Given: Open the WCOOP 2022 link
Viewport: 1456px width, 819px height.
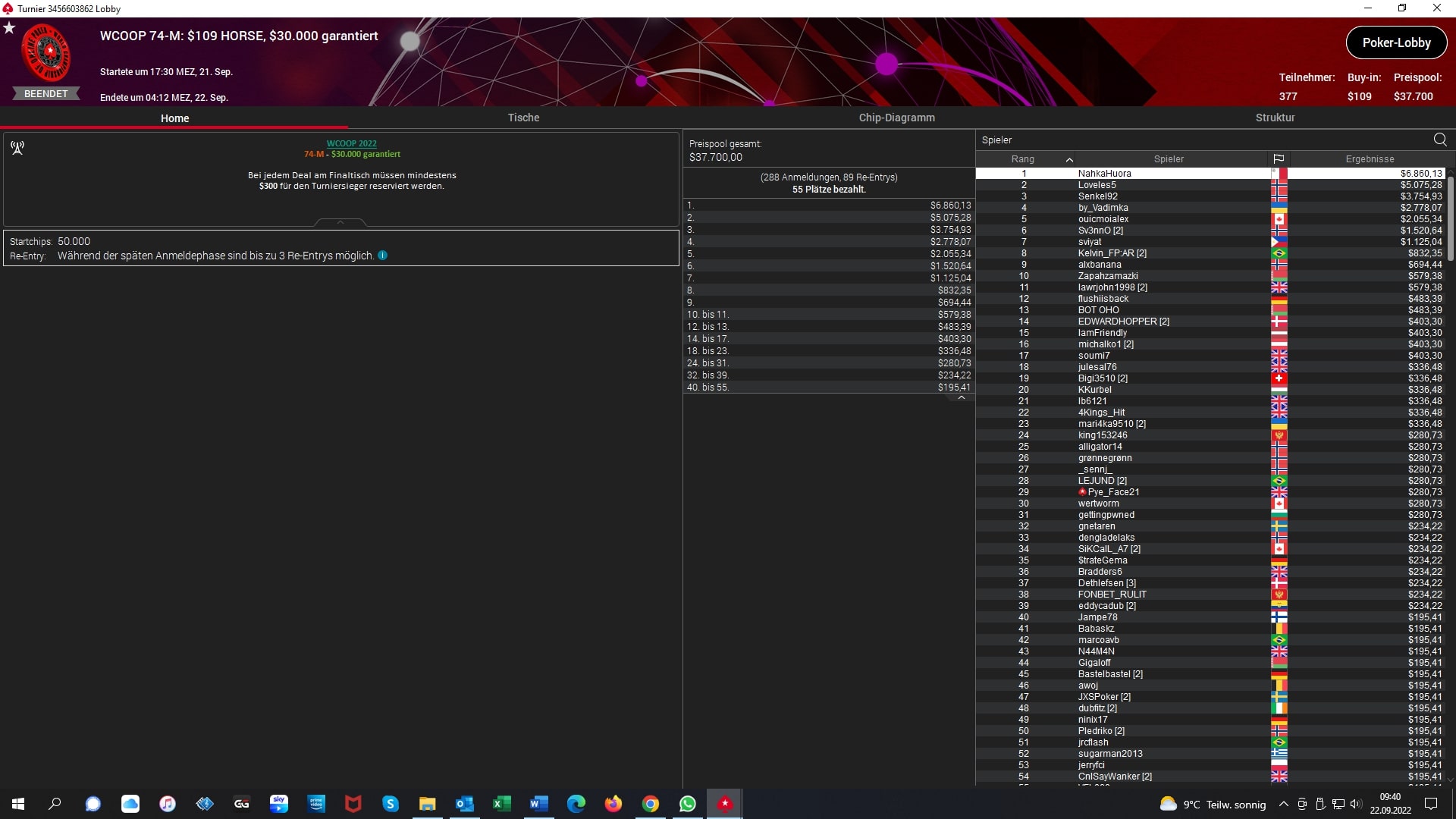Looking at the screenshot, I should pos(351,143).
